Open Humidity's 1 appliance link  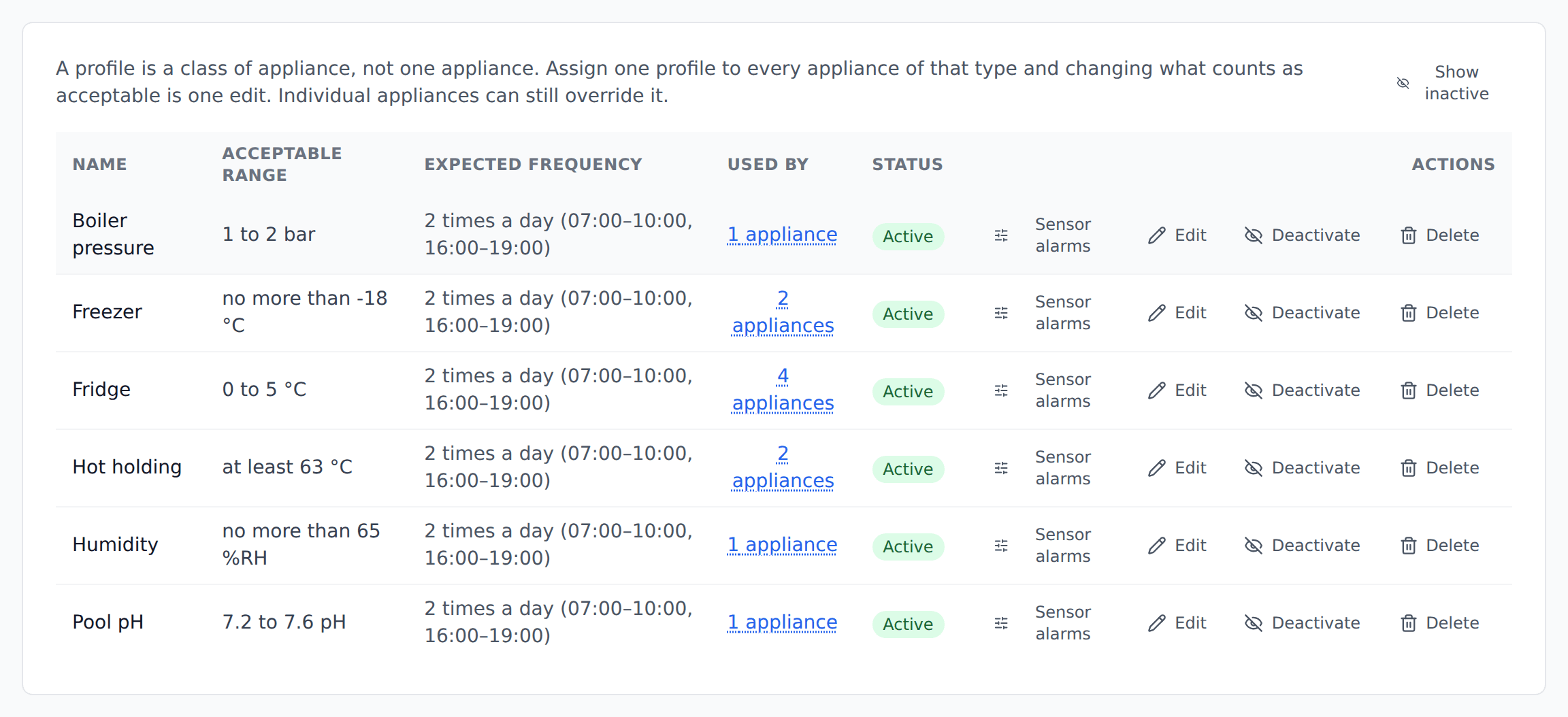pos(782,545)
